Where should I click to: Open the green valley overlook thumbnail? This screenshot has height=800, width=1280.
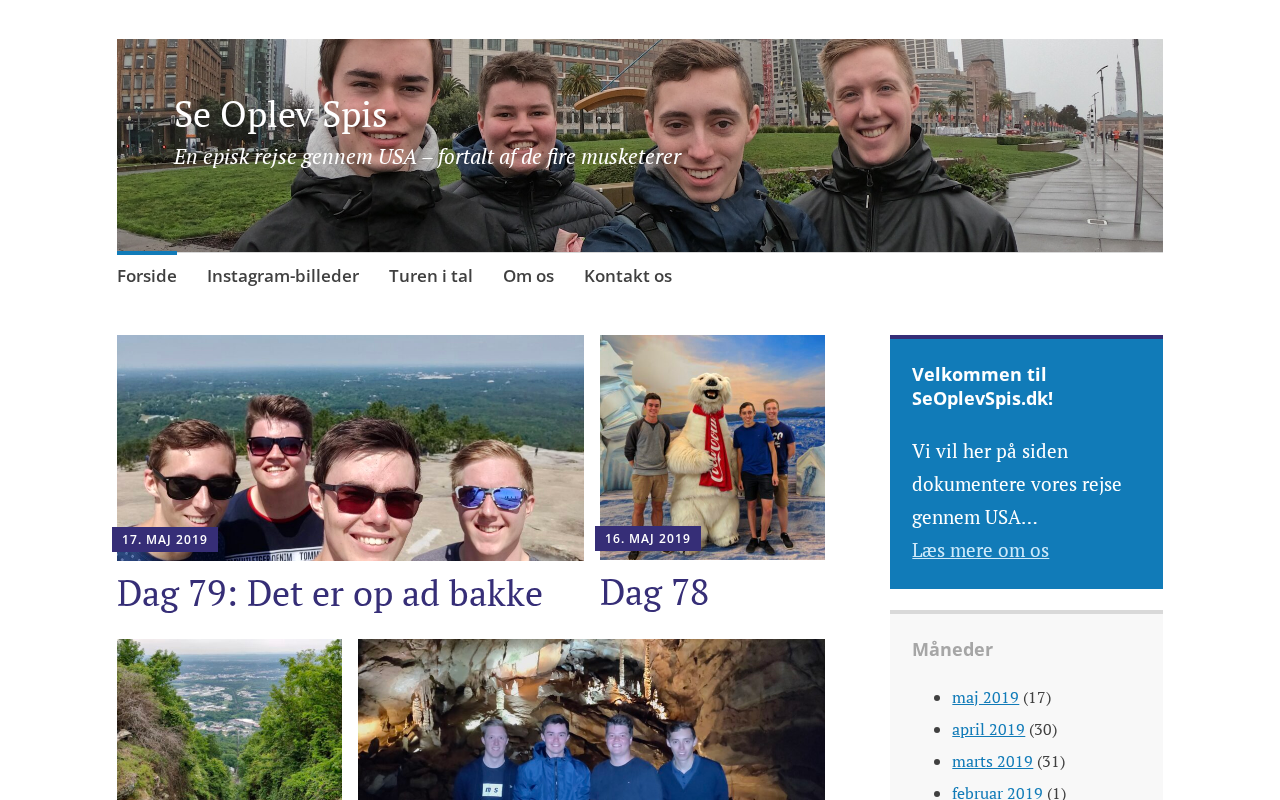click(229, 720)
